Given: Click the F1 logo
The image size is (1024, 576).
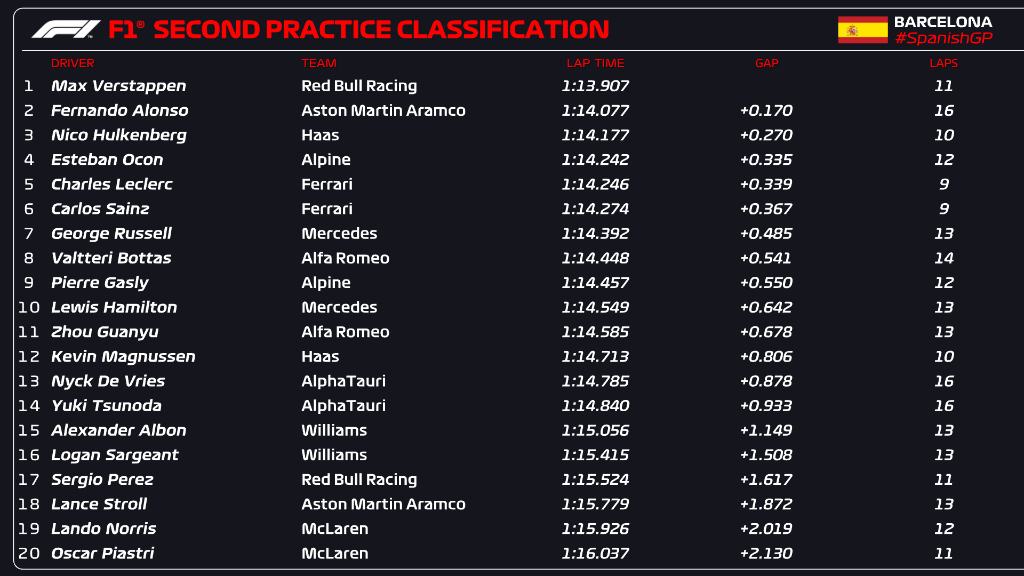Looking at the screenshot, I should click(x=66, y=29).
